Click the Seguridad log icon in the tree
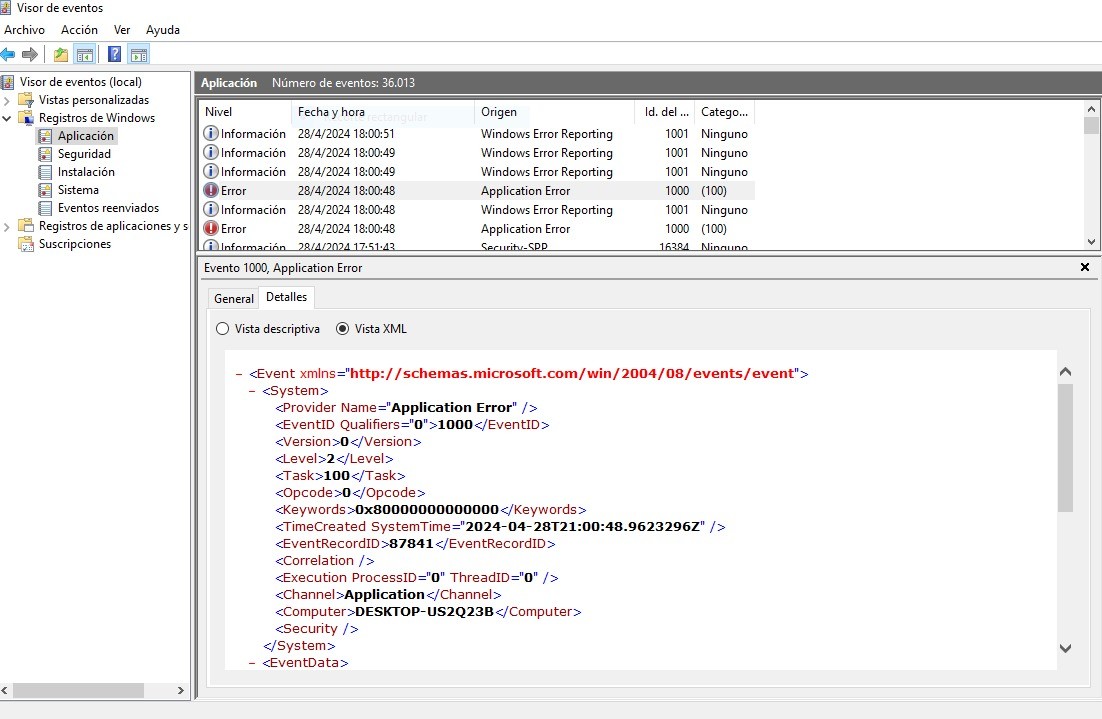Viewport: 1102px width, 719px height. [x=45, y=154]
